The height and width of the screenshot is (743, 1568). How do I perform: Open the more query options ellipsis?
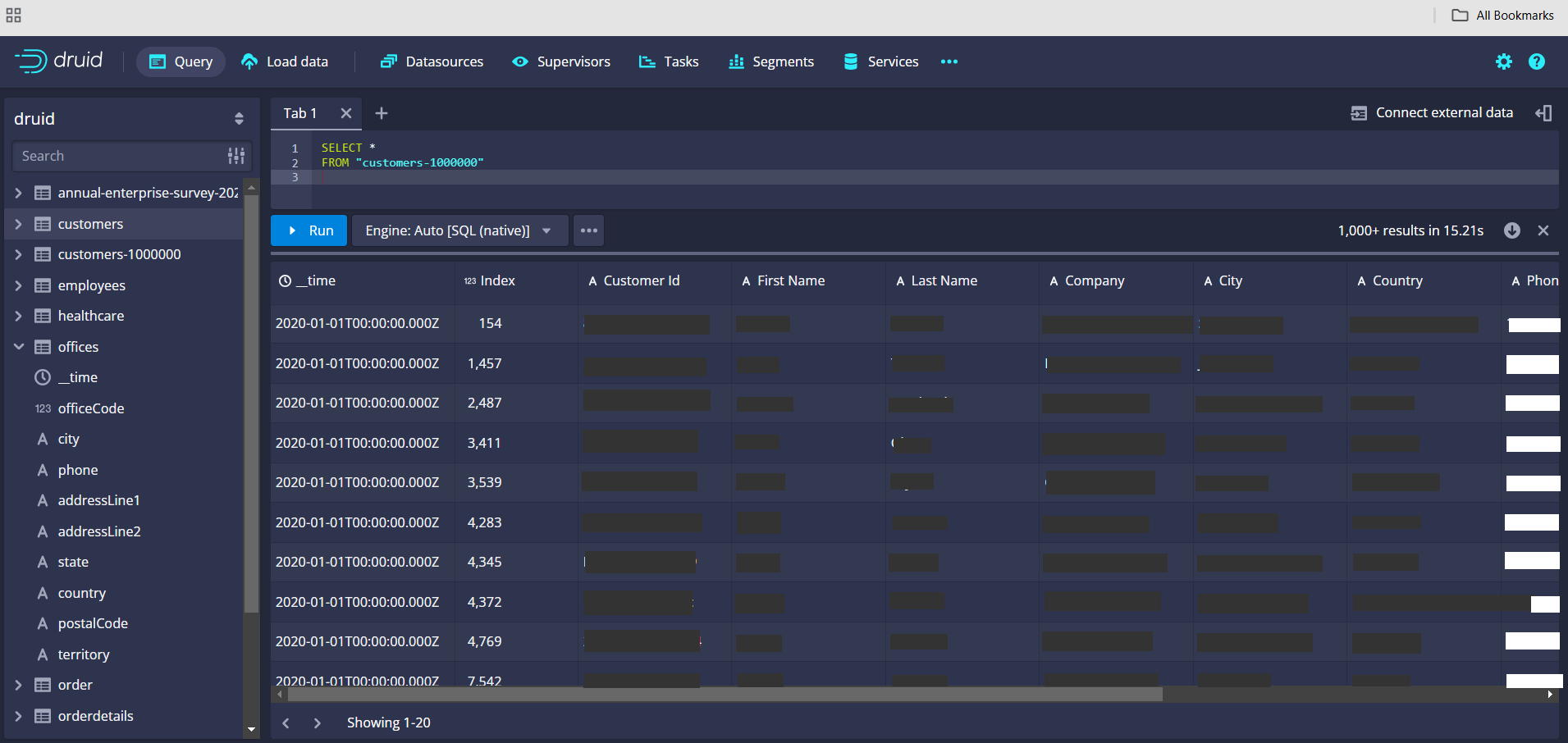pos(589,230)
